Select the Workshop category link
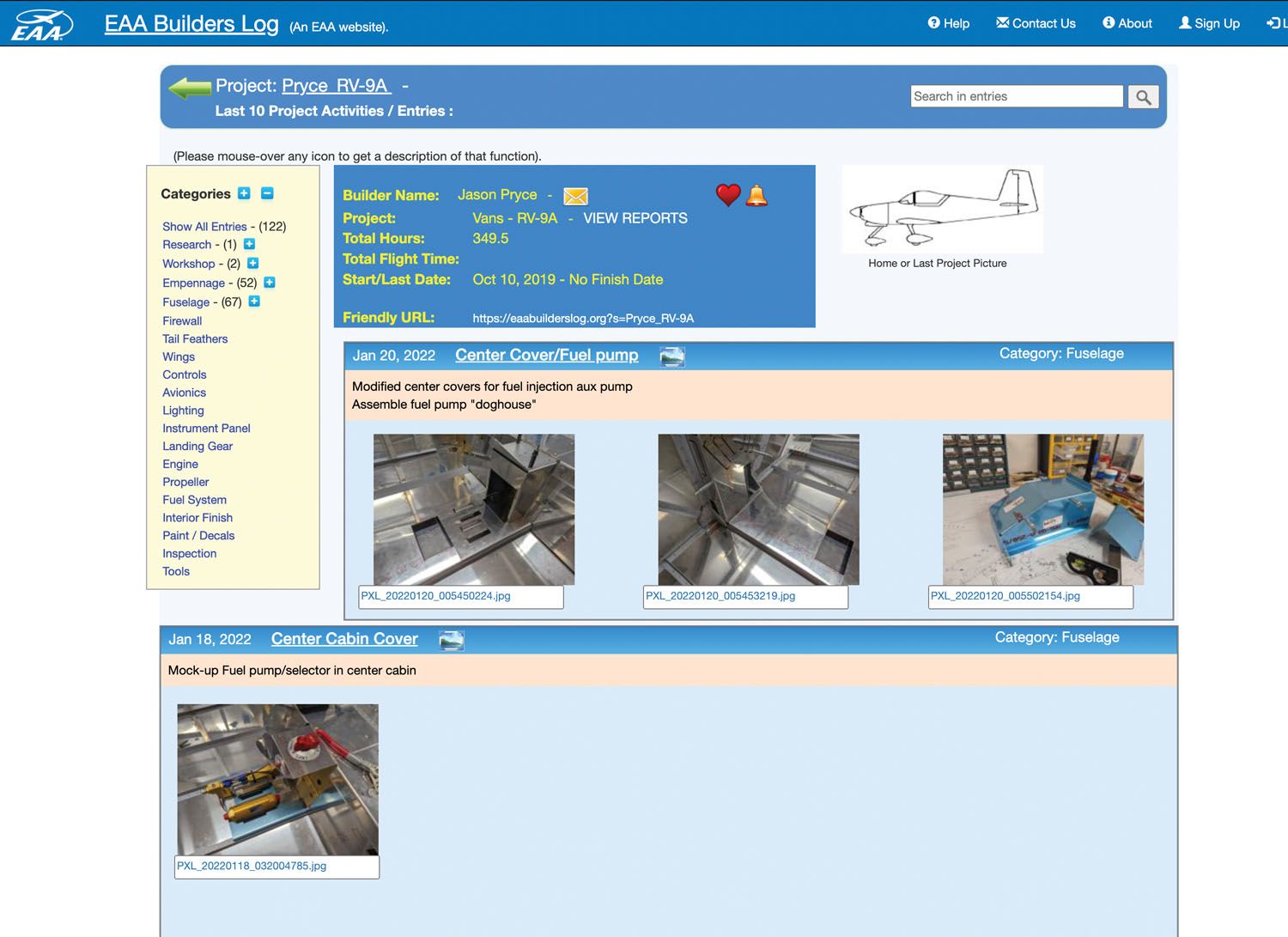 point(188,264)
